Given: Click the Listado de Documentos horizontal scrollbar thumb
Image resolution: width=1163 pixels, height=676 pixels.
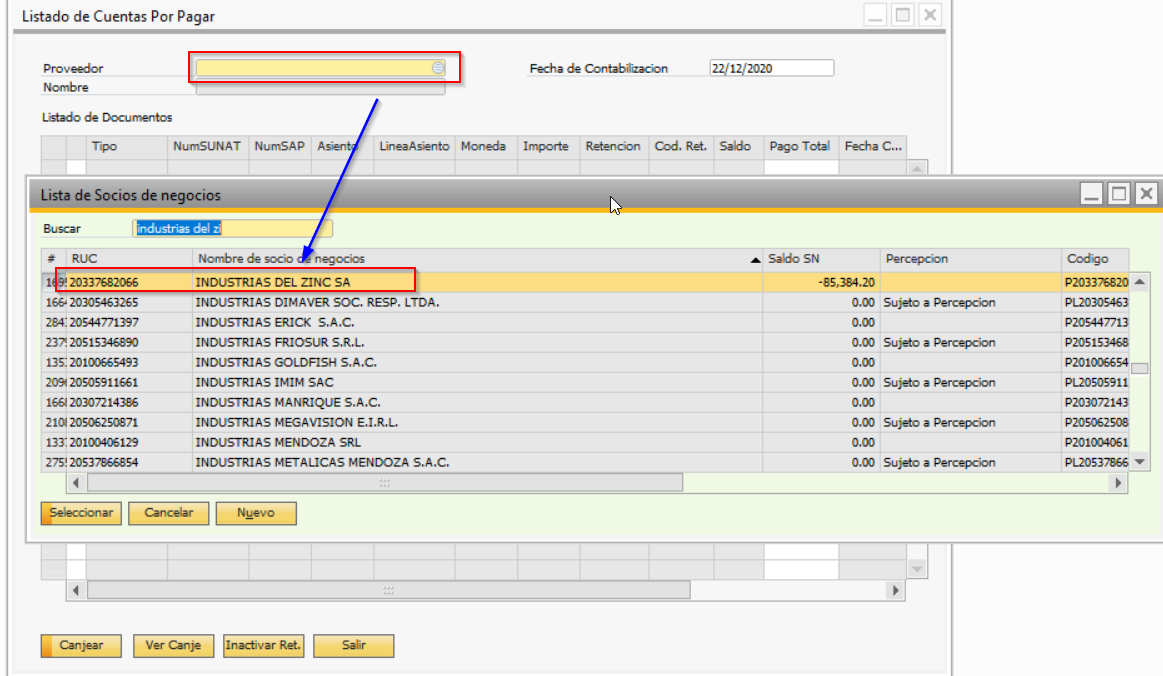Looking at the screenshot, I should 389,591.
